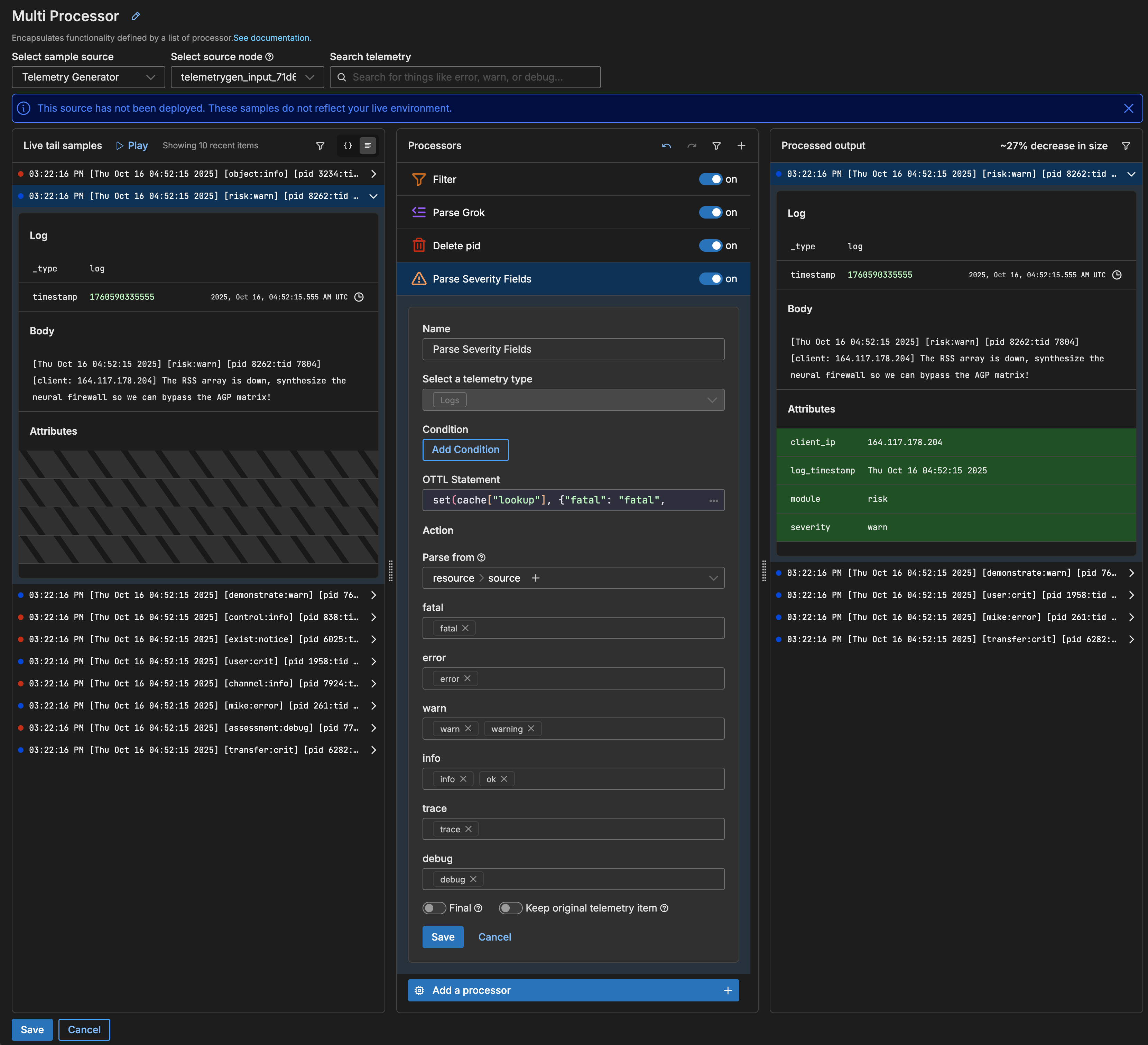
Task: Click the plus icon in Processors header
Action: click(741, 146)
